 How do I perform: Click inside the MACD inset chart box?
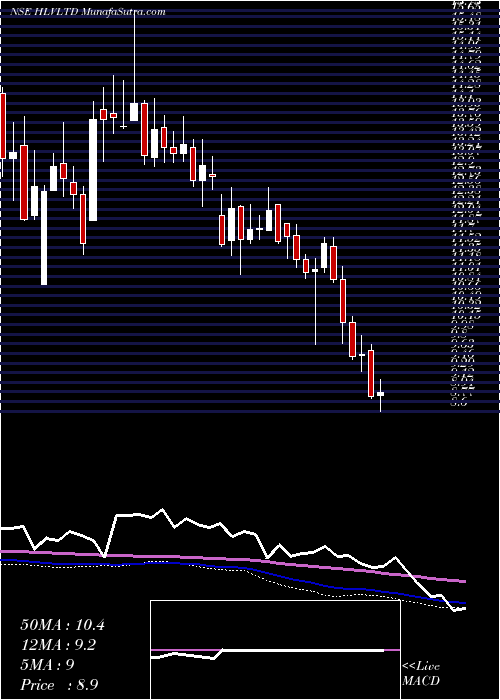(x=275, y=650)
